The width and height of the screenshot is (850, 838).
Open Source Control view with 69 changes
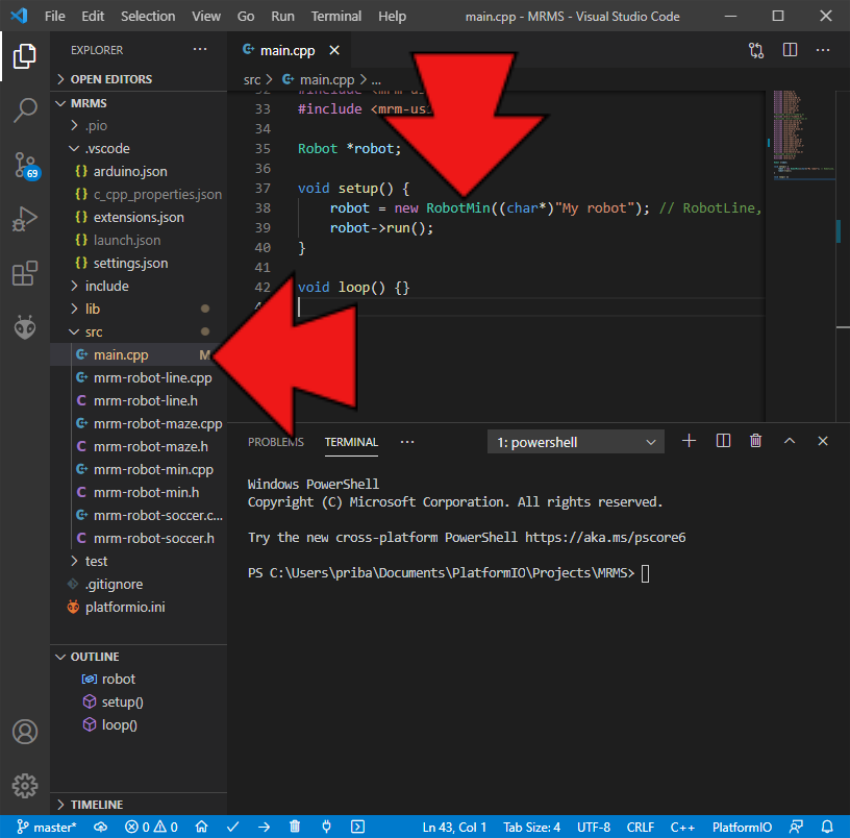pyautogui.click(x=25, y=165)
